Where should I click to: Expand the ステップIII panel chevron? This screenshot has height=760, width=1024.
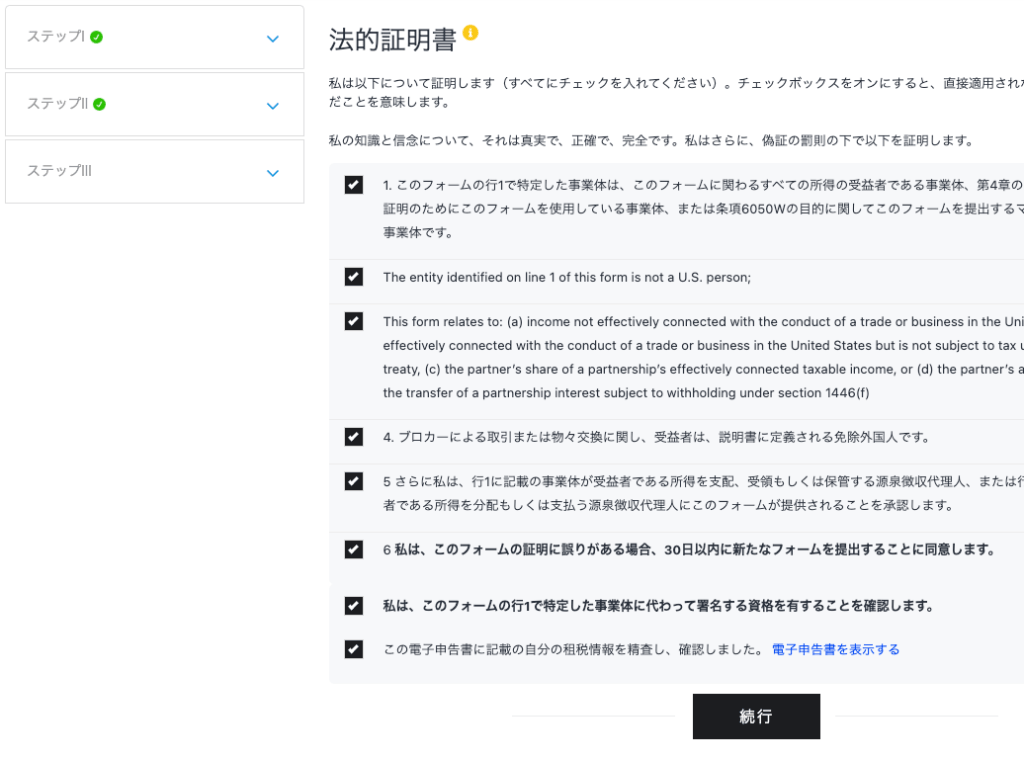(x=273, y=173)
